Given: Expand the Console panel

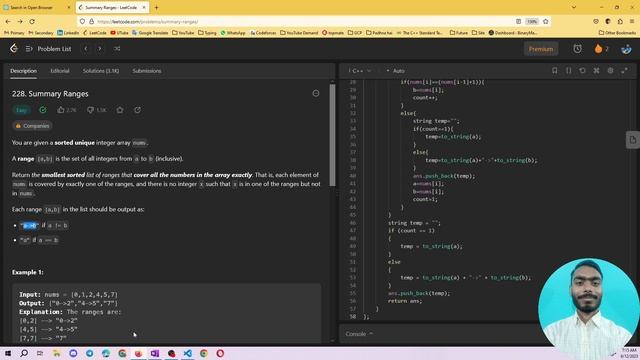Looking at the screenshot, I should point(359,334).
